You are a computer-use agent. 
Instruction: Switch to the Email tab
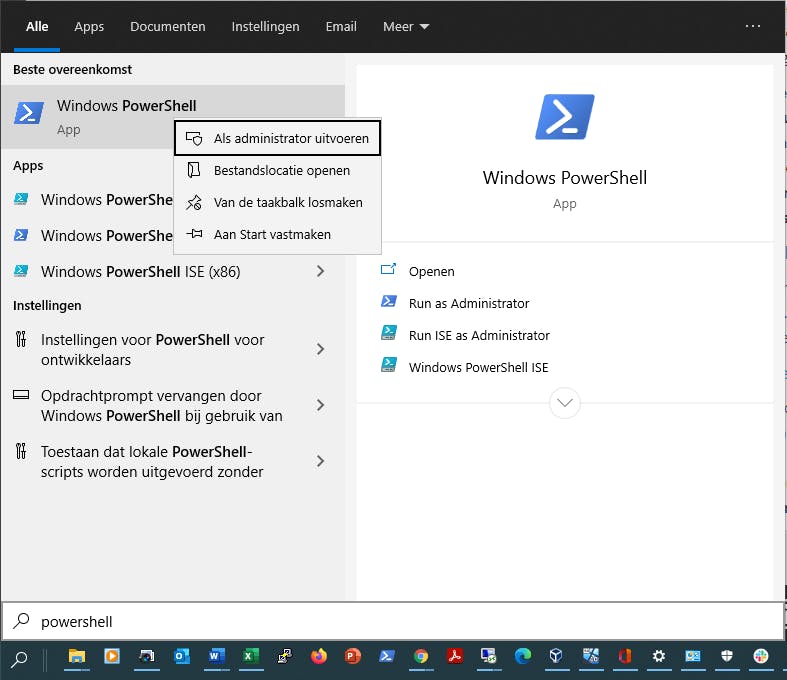pyautogui.click(x=341, y=27)
